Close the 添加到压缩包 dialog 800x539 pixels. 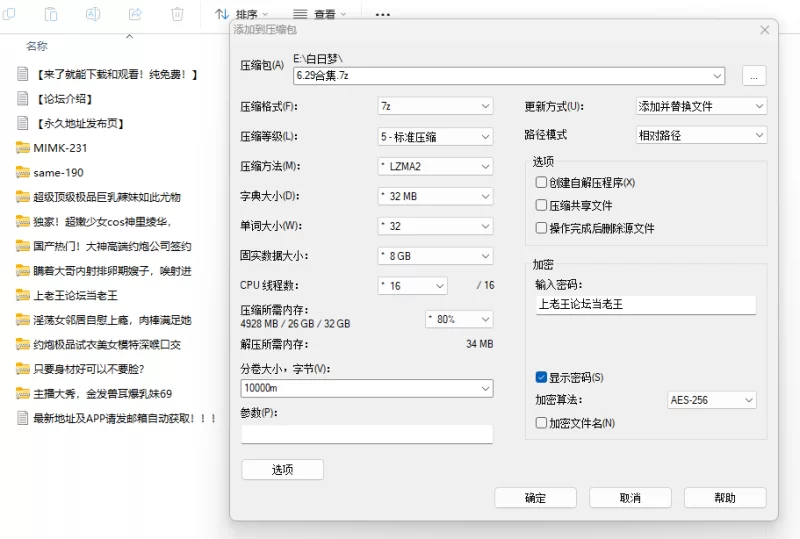click(x=764, y=30)
